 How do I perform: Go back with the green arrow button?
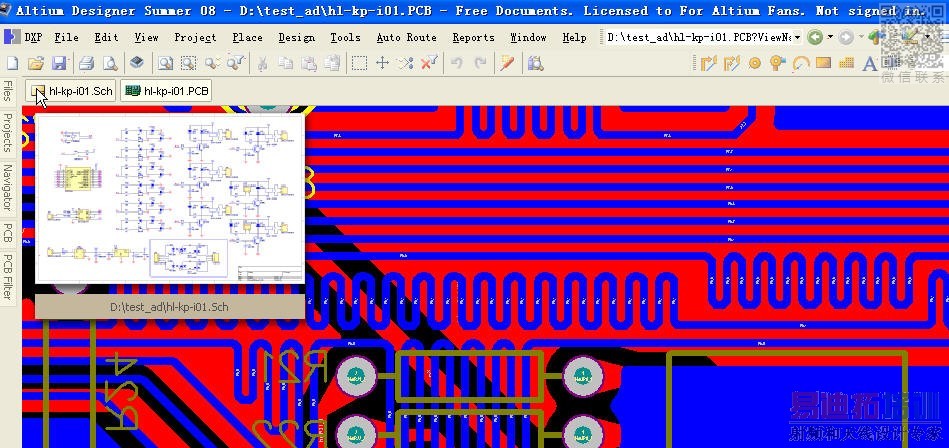click(815, 38)
